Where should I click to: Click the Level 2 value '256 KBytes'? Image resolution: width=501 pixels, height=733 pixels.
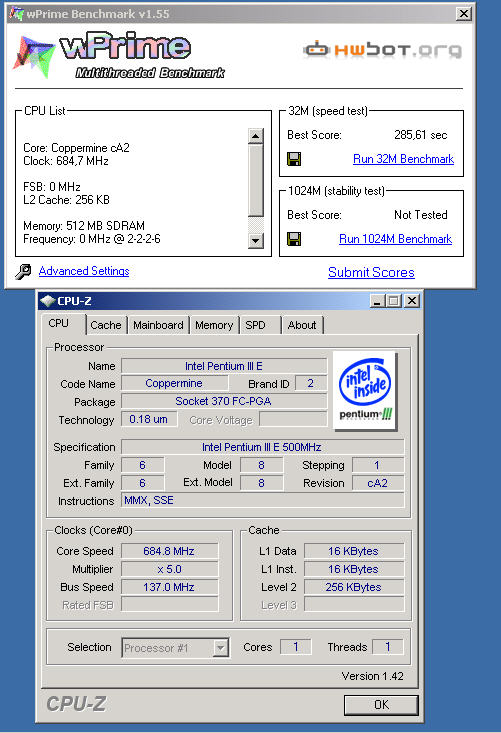(x=354, y=587)
